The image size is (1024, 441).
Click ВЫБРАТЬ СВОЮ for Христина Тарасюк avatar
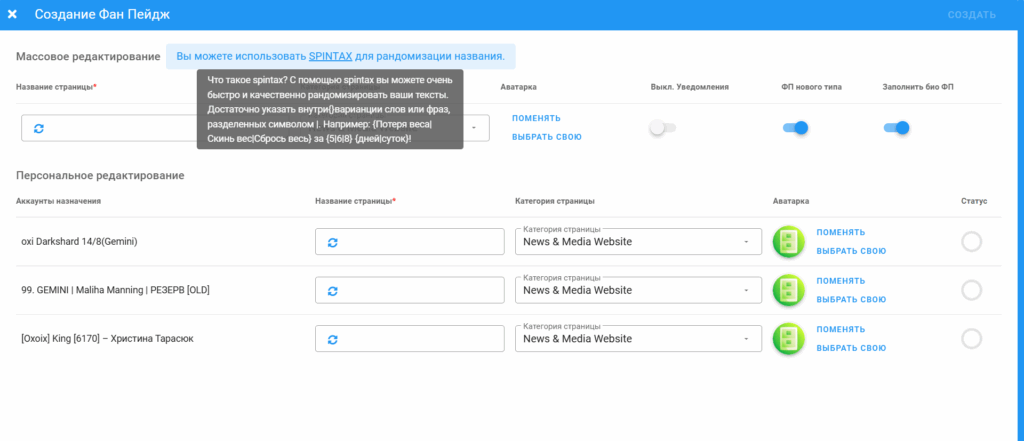852,348
